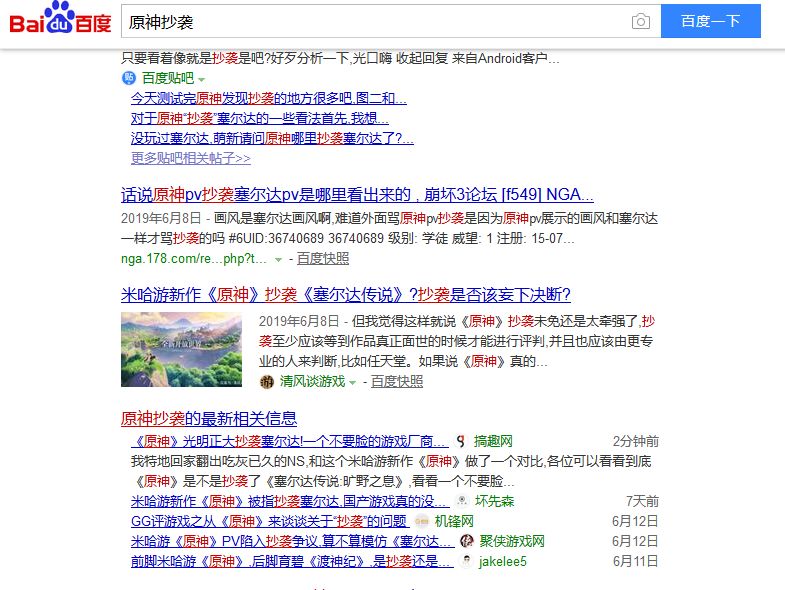Click the 7天前 timestamp
Viewport: 785px width, 590px height.
tap(642, 501)
